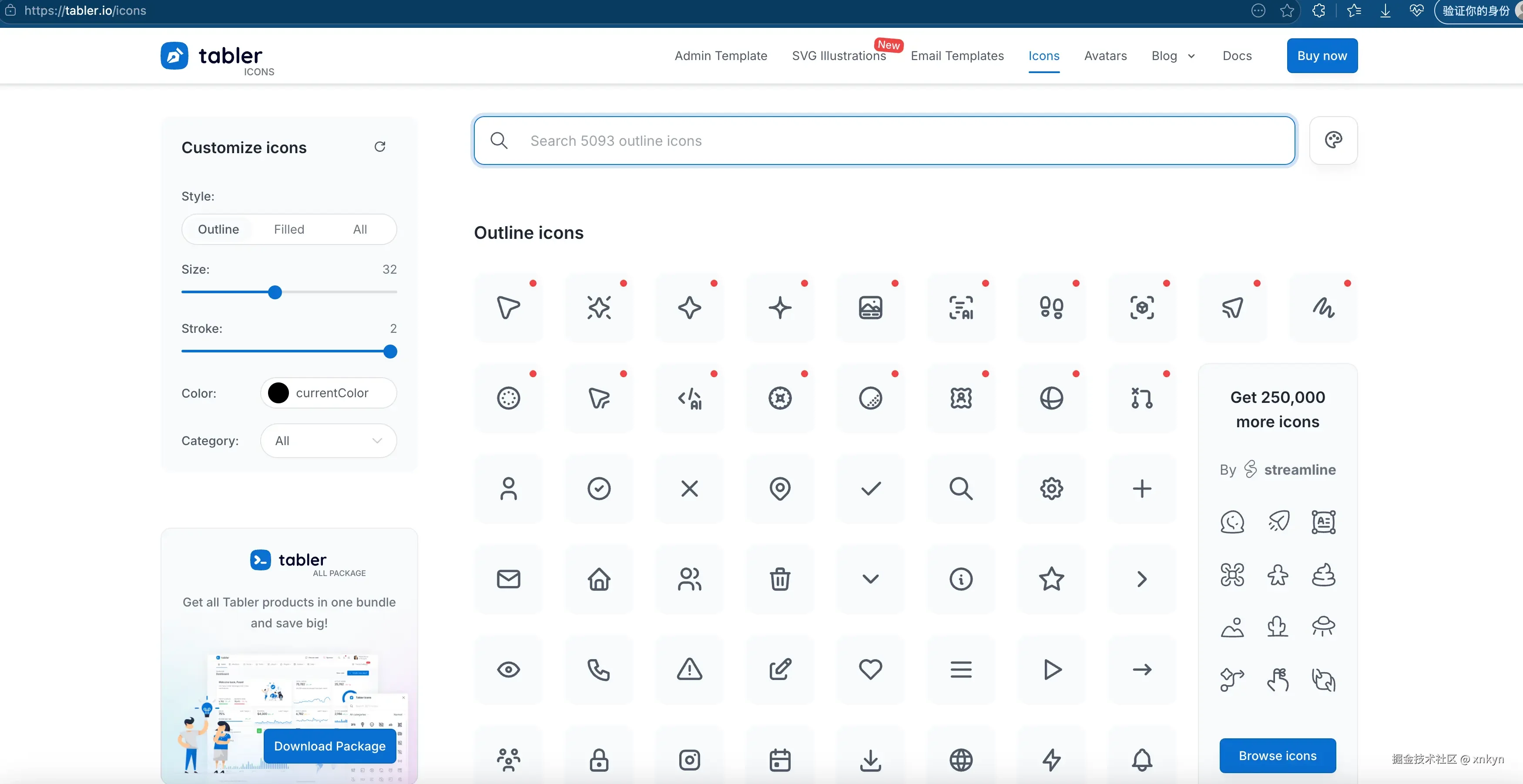Select the home icon tile

coord(599,579)
